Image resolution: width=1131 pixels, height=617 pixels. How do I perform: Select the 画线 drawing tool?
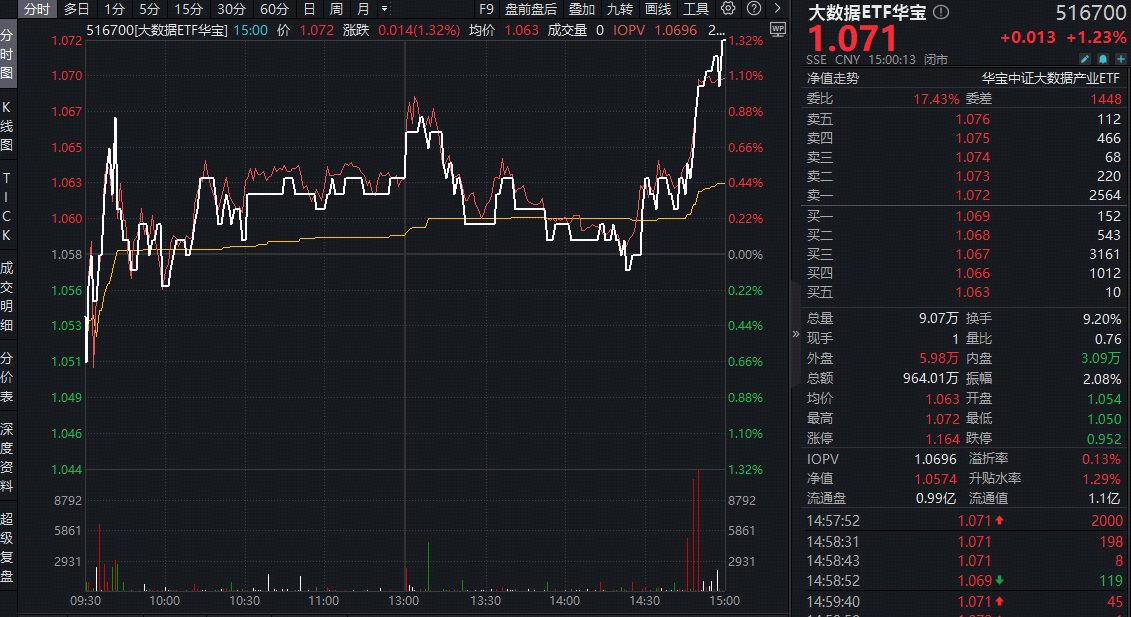658,9
